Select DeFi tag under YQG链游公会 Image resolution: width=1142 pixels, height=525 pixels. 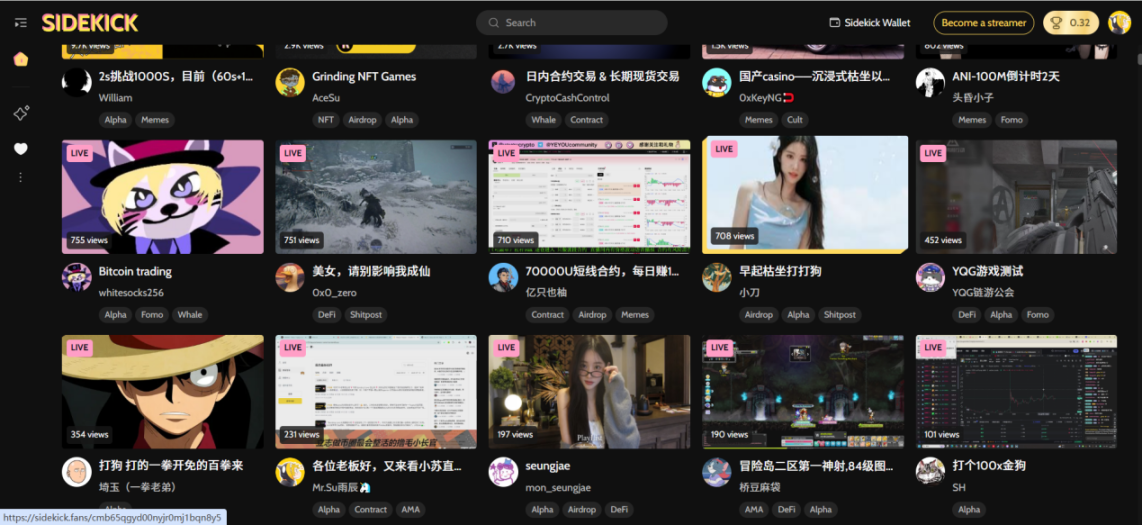pos(966,315)
